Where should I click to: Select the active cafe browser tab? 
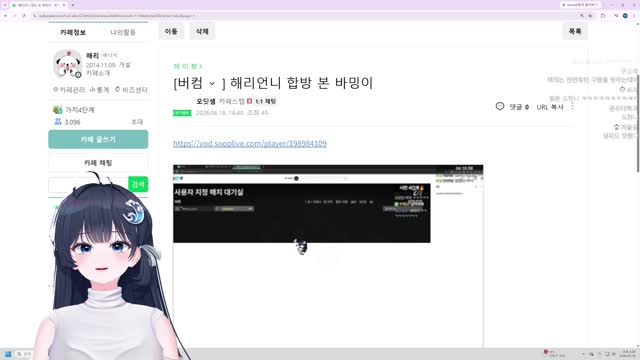pyautogui.click(x=39, y=5)
